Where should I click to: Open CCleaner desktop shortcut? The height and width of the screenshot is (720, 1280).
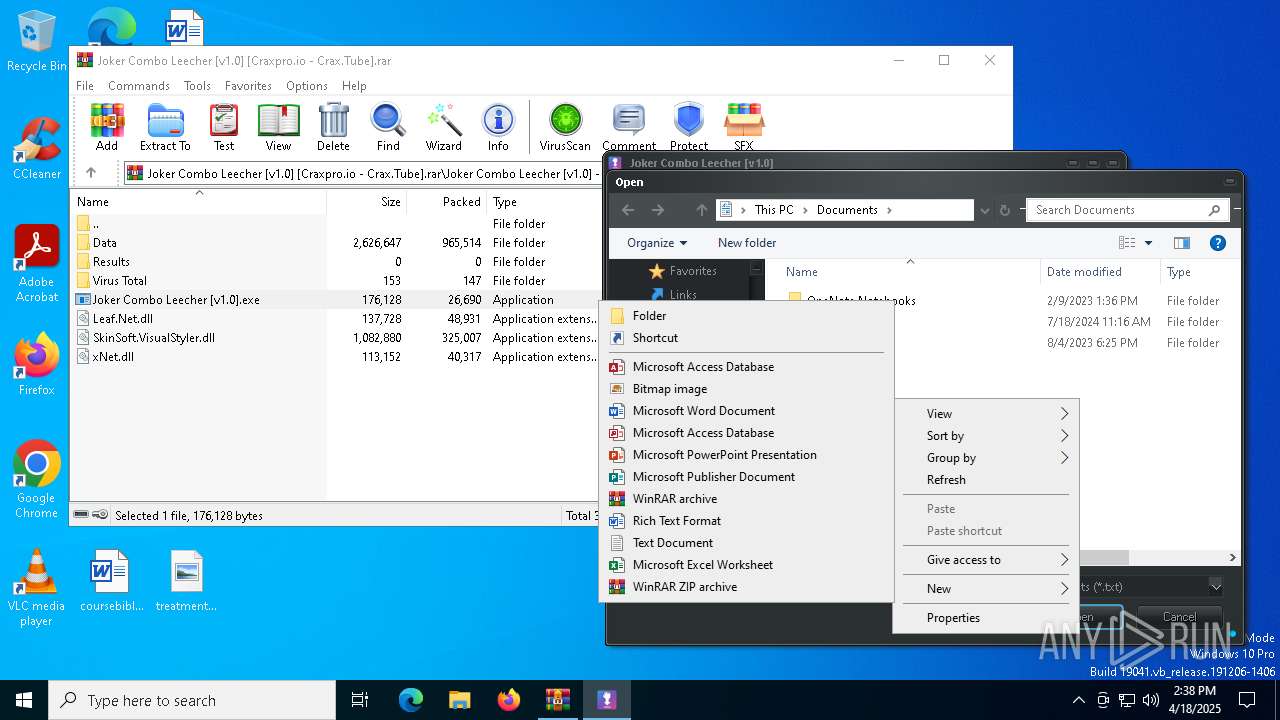36,148
